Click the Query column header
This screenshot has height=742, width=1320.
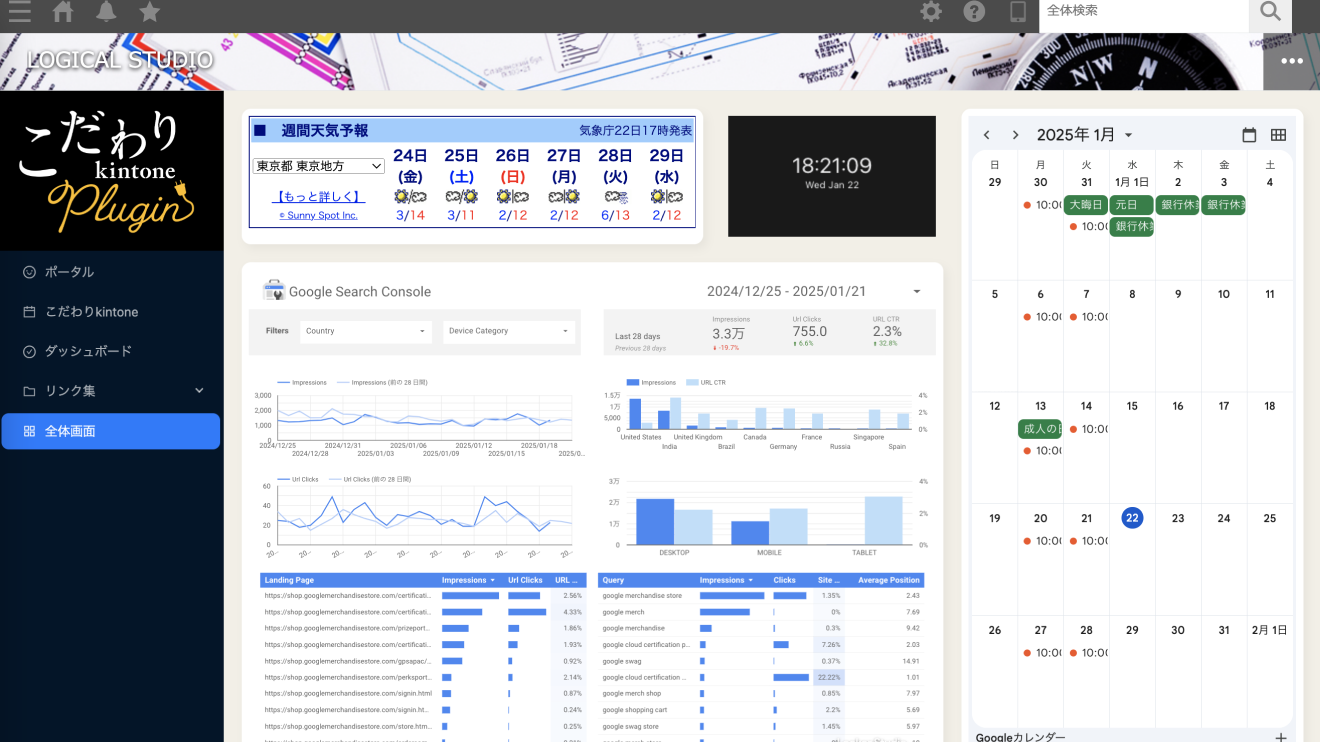click(613, 580)
